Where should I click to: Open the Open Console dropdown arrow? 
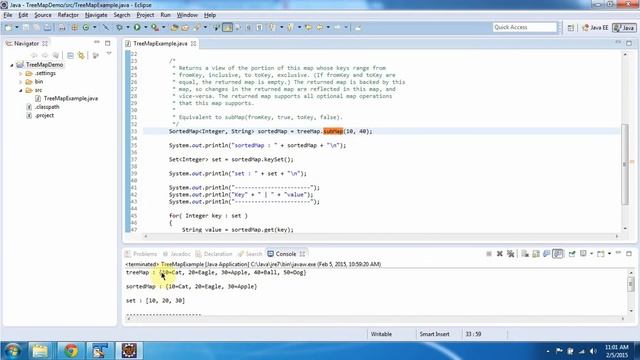(609, 254)
